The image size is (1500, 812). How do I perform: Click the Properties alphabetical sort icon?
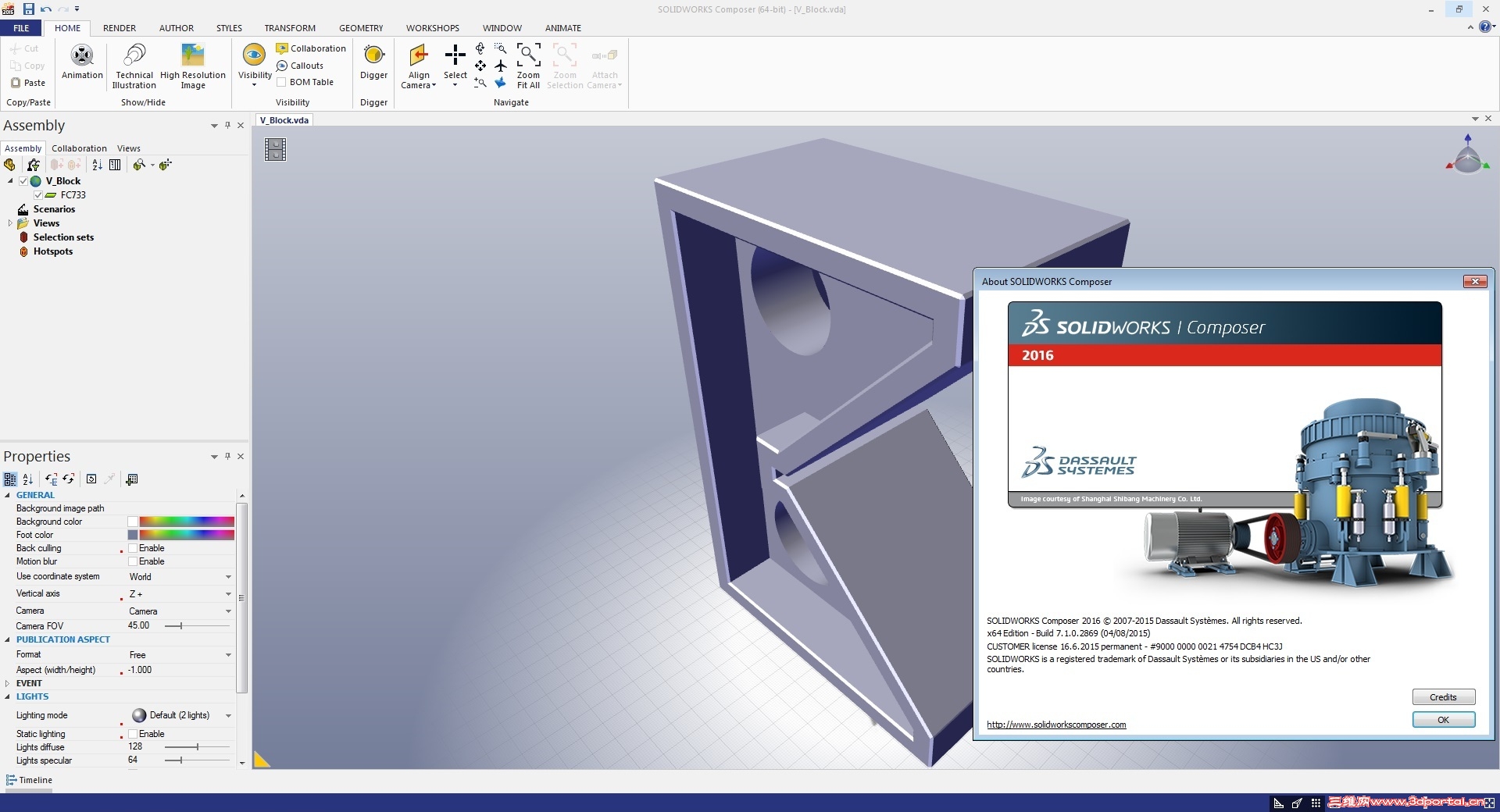click(28, 479)
